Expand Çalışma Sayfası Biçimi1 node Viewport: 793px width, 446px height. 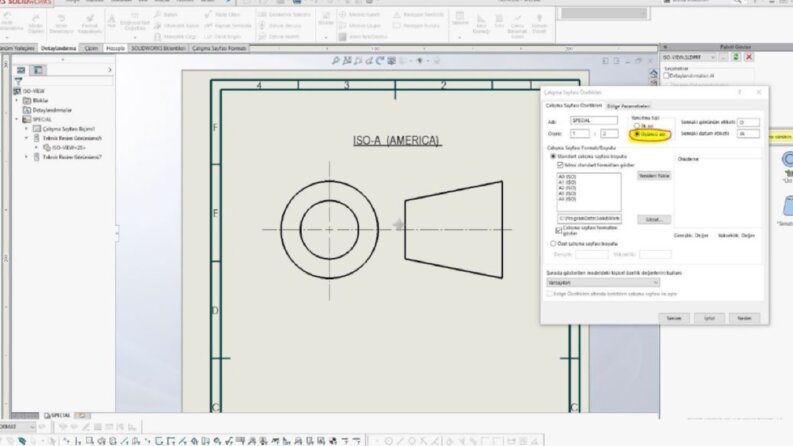26,129
